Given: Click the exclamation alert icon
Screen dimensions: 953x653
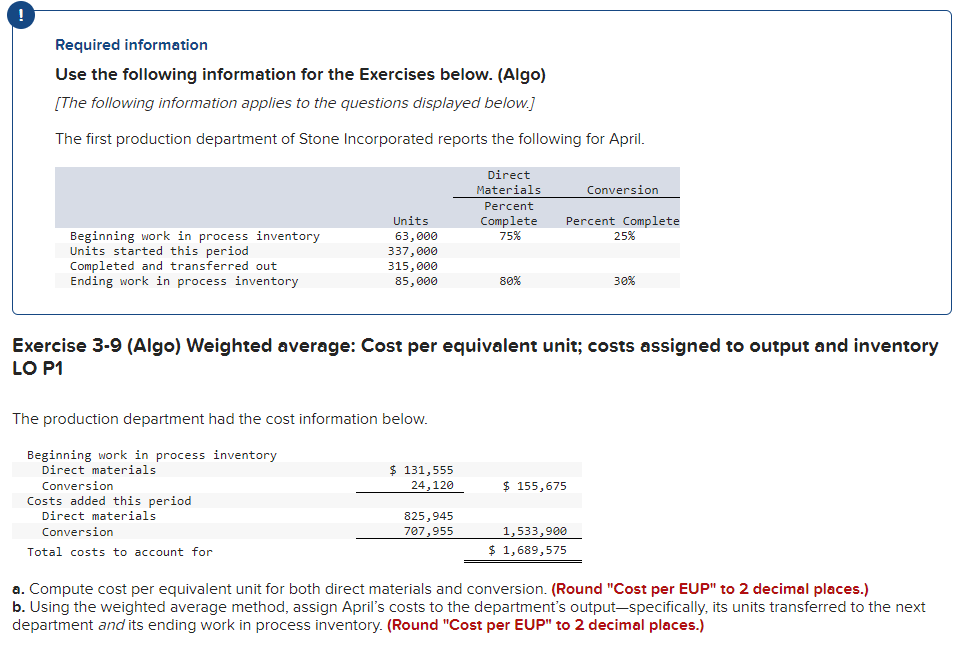Looking at the screenshot, I should point(21,16).
